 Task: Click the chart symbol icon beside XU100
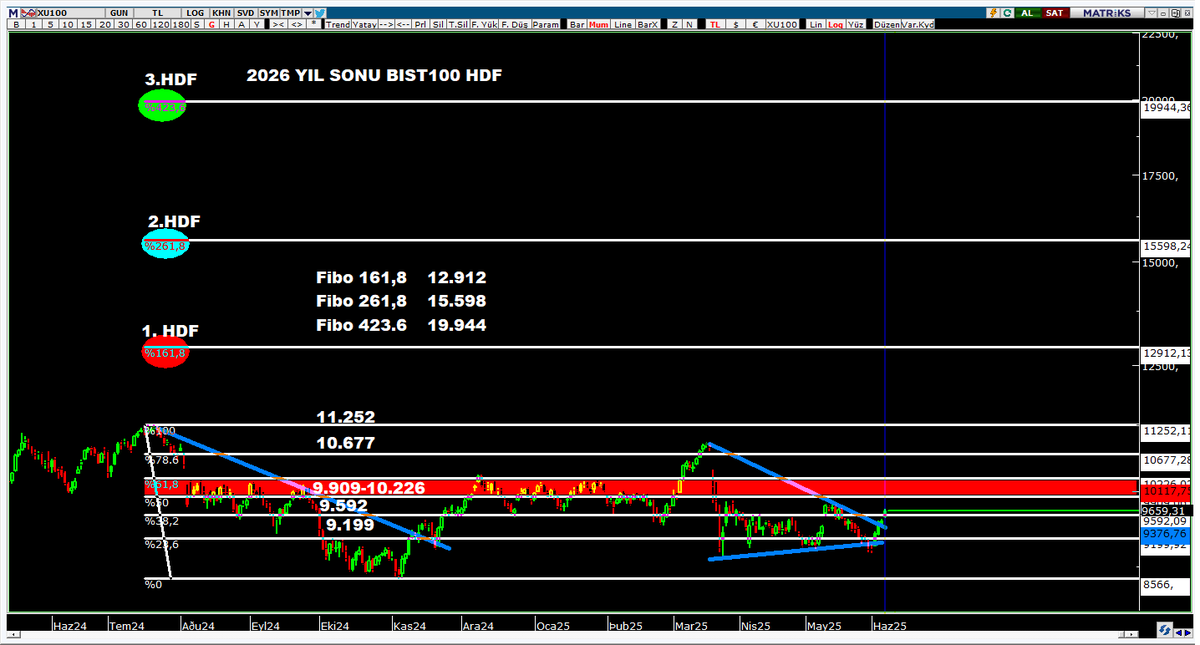click(x=29, y=13)
